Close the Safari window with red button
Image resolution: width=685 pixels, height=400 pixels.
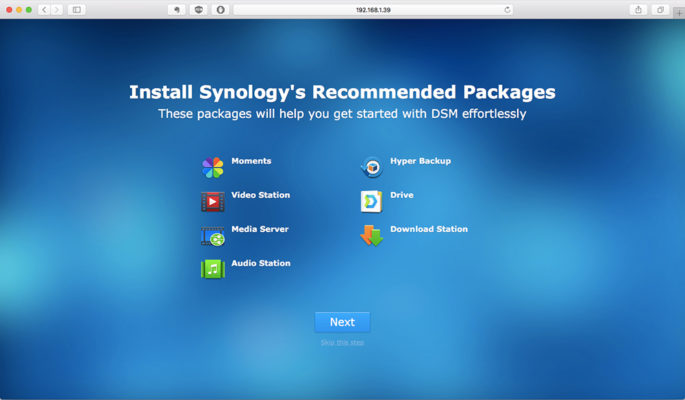point(9,10)
